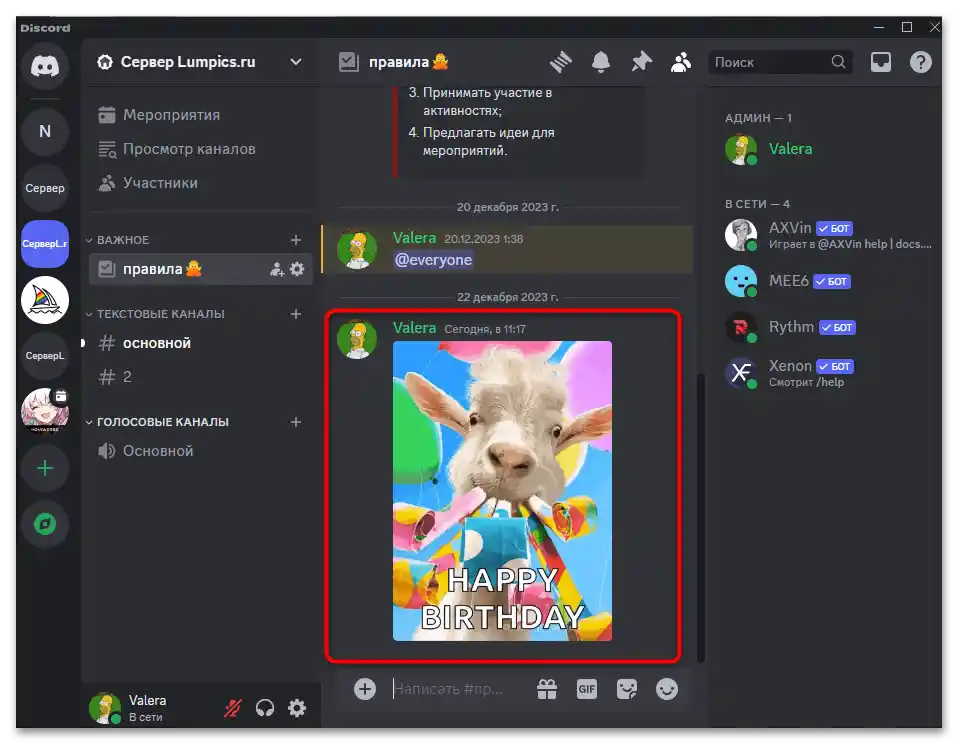Click search magnifier icon

point(838,62)
